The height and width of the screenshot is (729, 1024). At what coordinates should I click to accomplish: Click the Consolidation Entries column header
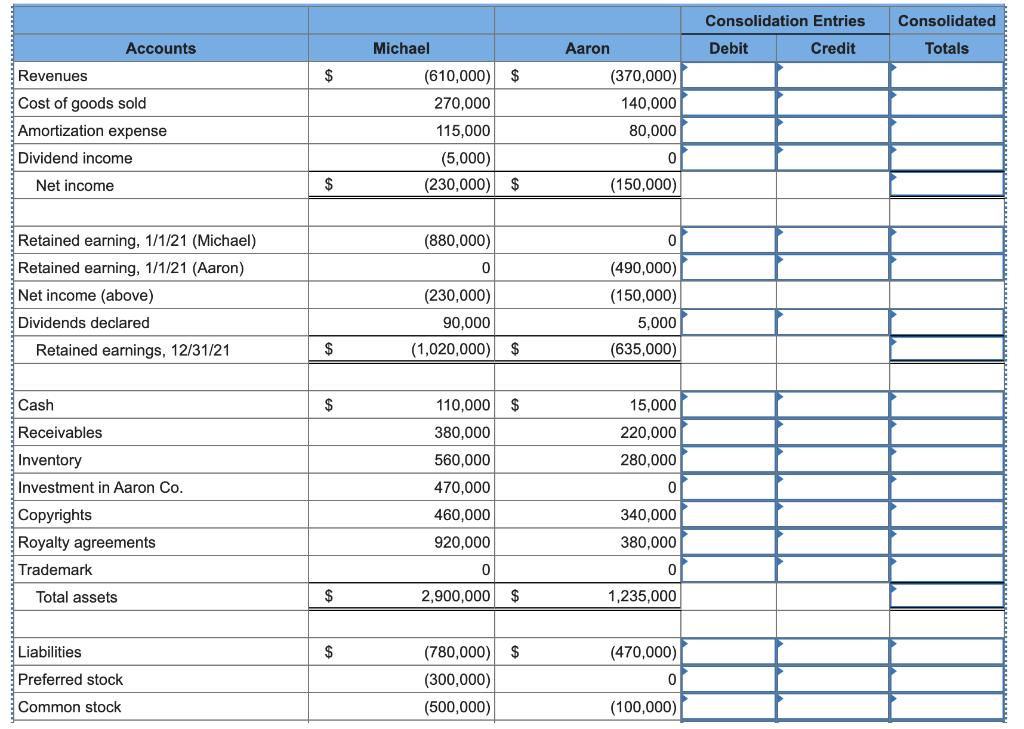785,21
